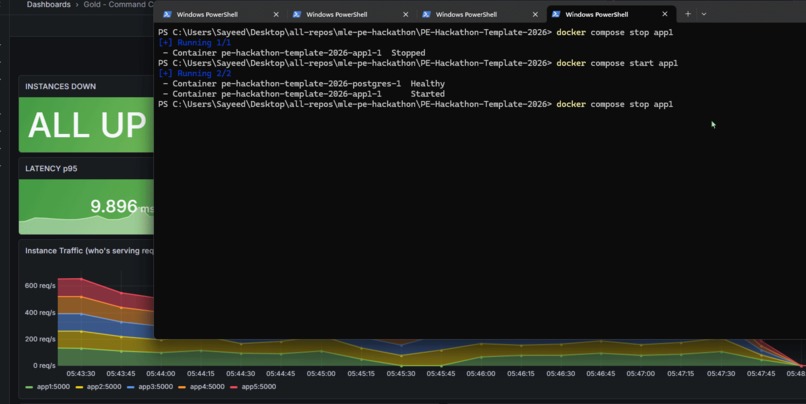Click the postgres-1 Healthy status line
This screenshot has width=806, height=404.
303,84
